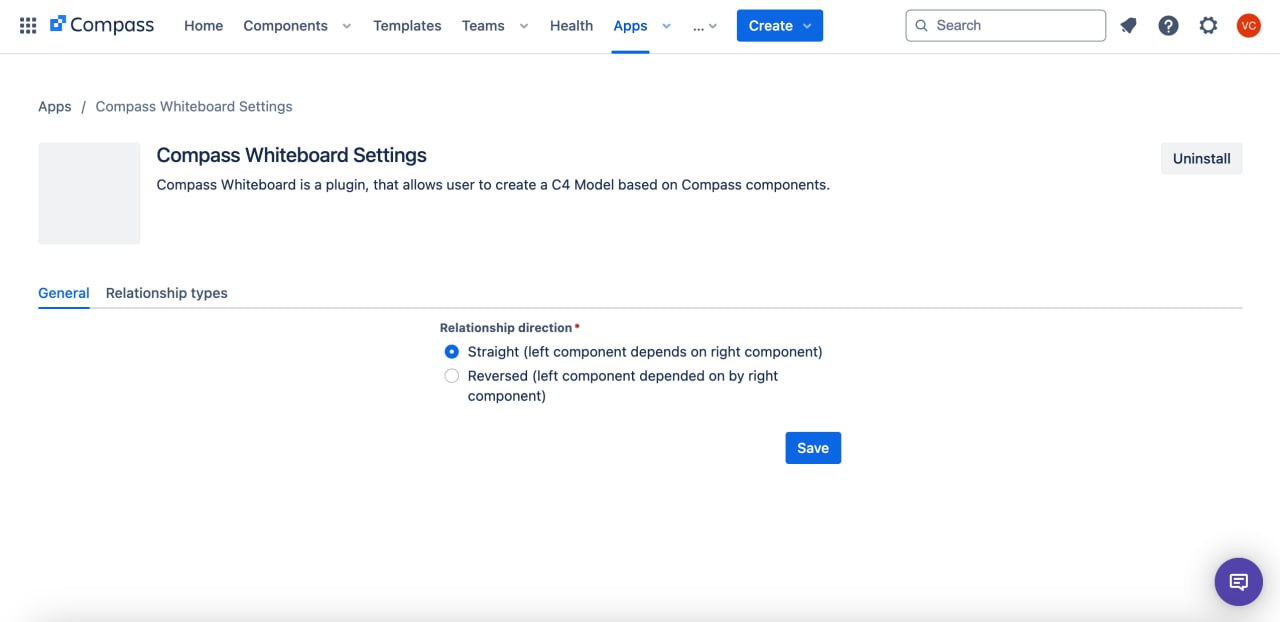Open the settings gear icon
This screenshot has height=622, width=1280.
coord(1208,26)
